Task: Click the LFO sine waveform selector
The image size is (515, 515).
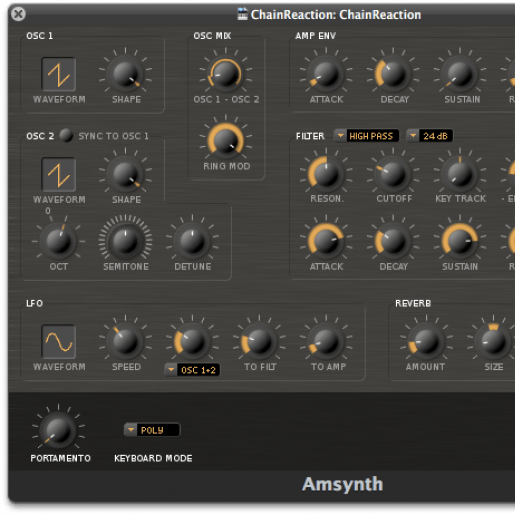Action: (x=59, y=342)
